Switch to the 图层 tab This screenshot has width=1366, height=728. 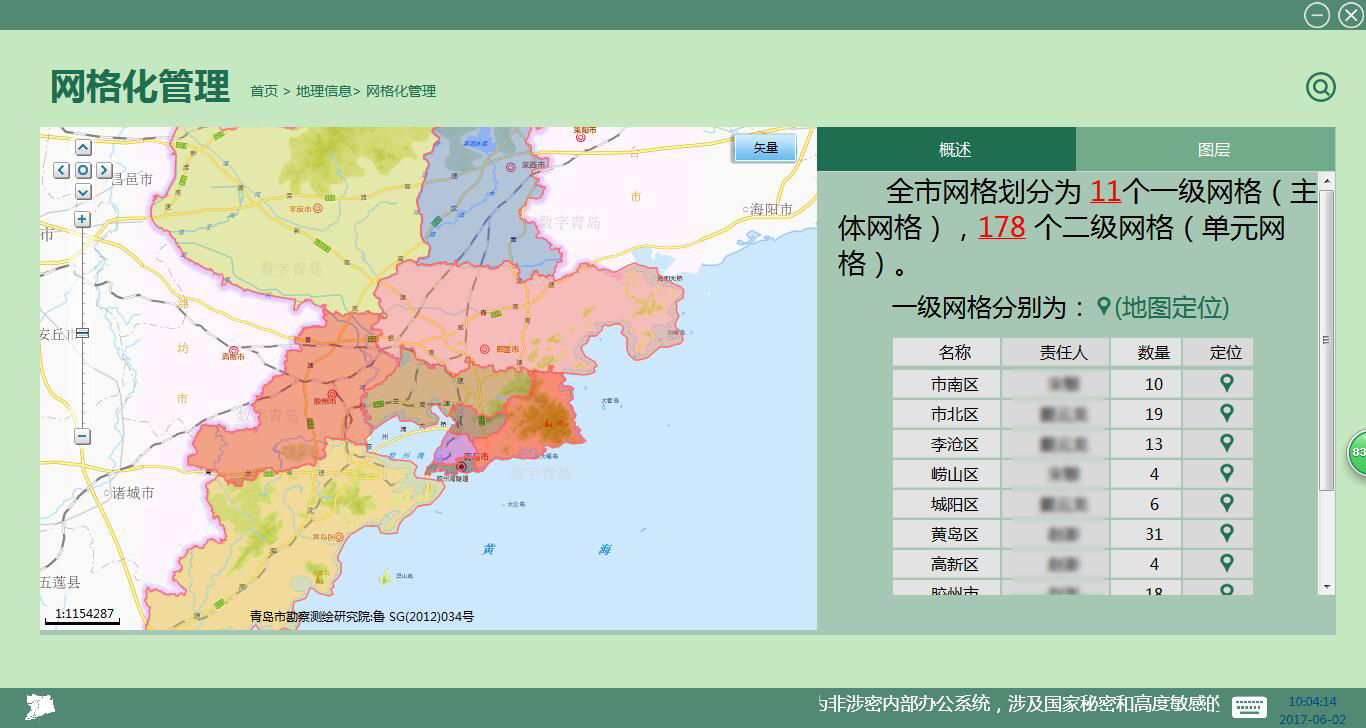[x=1213, y=150]
